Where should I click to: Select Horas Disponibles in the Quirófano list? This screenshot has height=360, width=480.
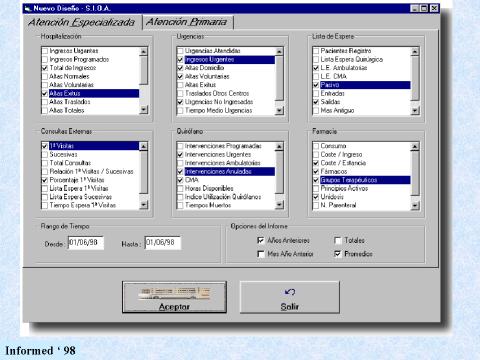point(209,188)
